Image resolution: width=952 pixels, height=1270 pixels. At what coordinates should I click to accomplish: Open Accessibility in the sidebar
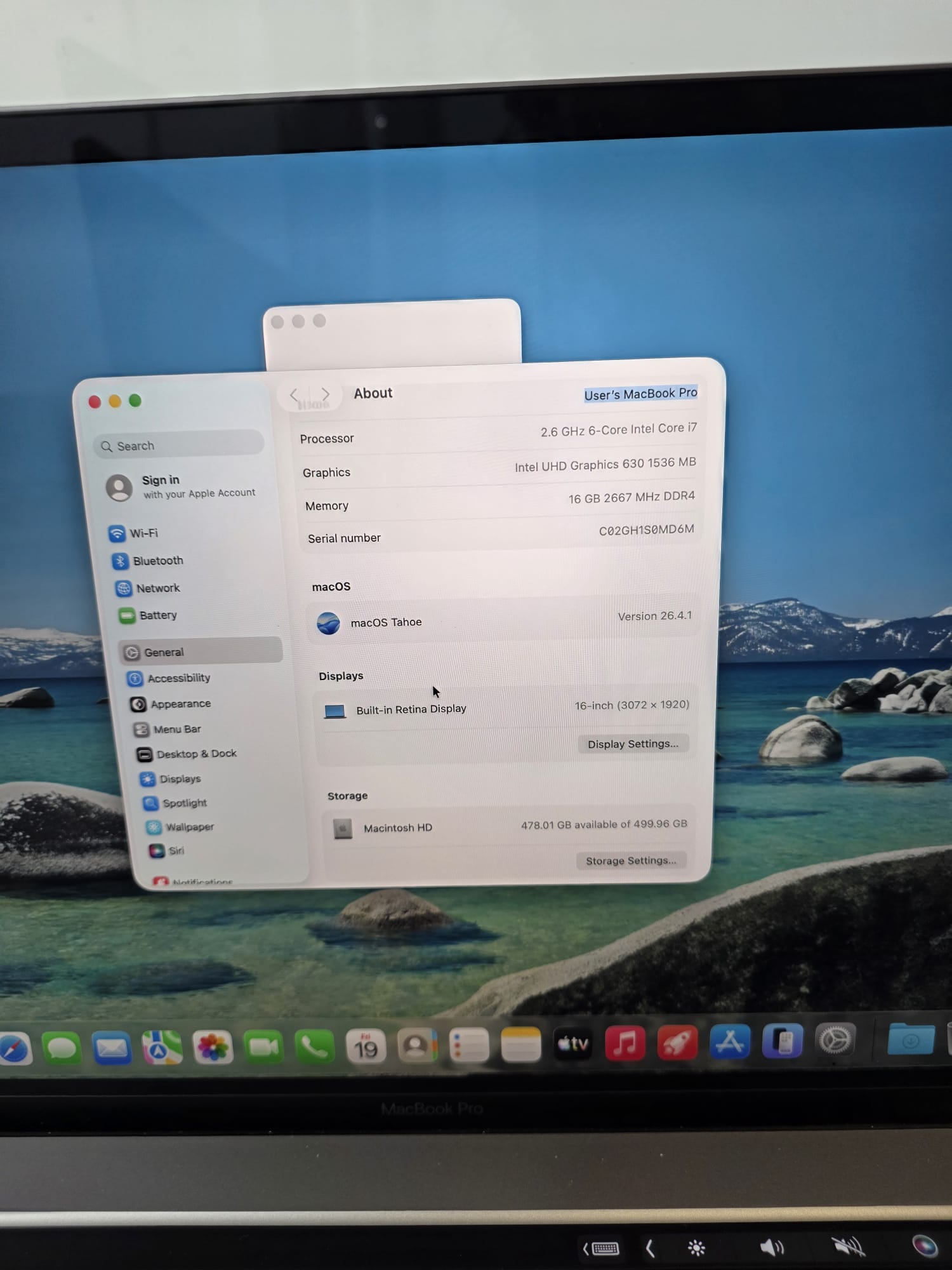point(169,678)
